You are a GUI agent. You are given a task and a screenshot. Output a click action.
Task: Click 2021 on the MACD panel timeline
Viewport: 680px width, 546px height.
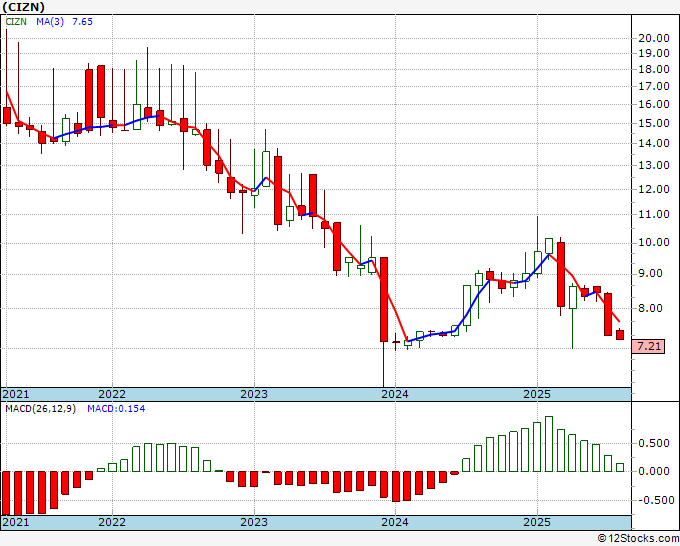(16, 522)
